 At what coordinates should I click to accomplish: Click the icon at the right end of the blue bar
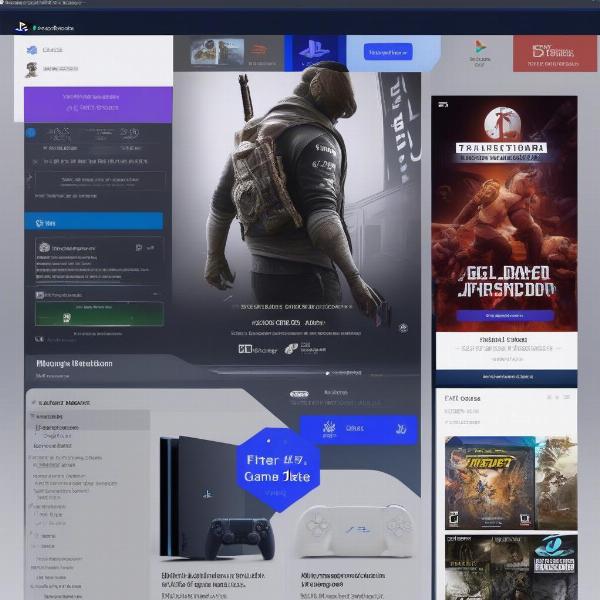coord(401,429)
